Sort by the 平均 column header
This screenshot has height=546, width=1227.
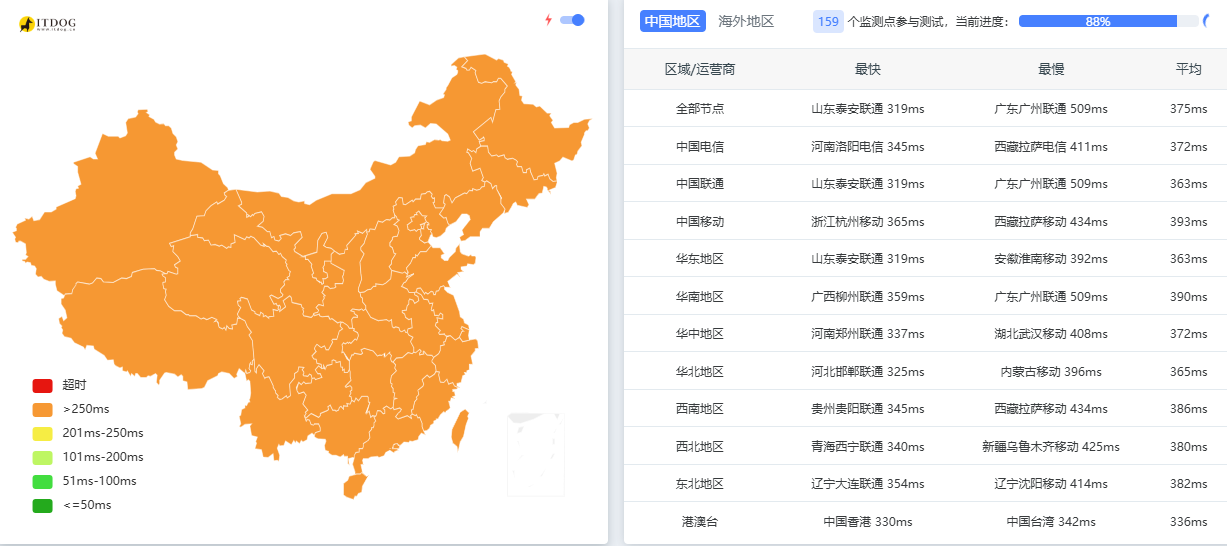[x=1188, y=69]
